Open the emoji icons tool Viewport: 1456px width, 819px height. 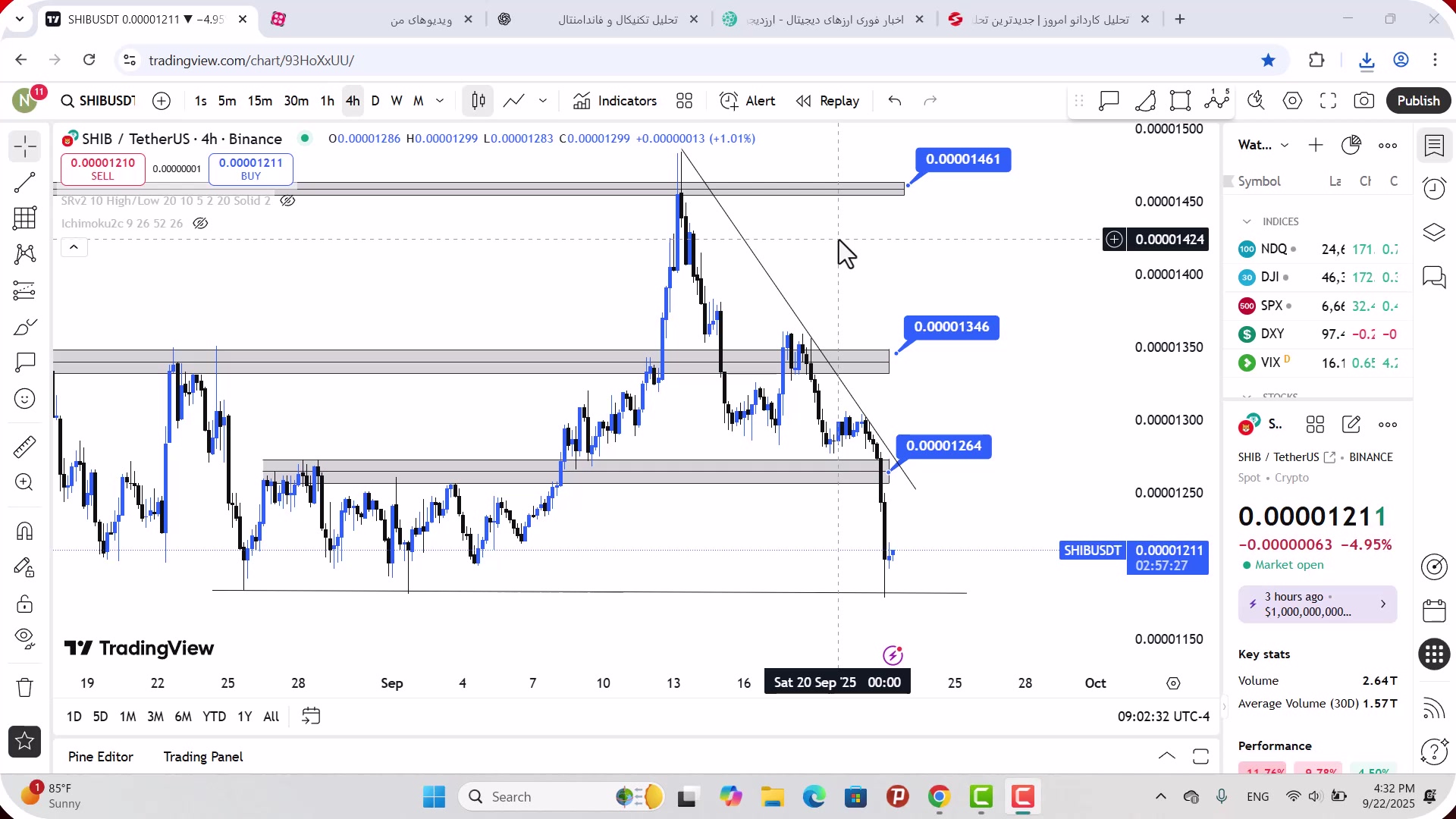click(x=25, y=399)
